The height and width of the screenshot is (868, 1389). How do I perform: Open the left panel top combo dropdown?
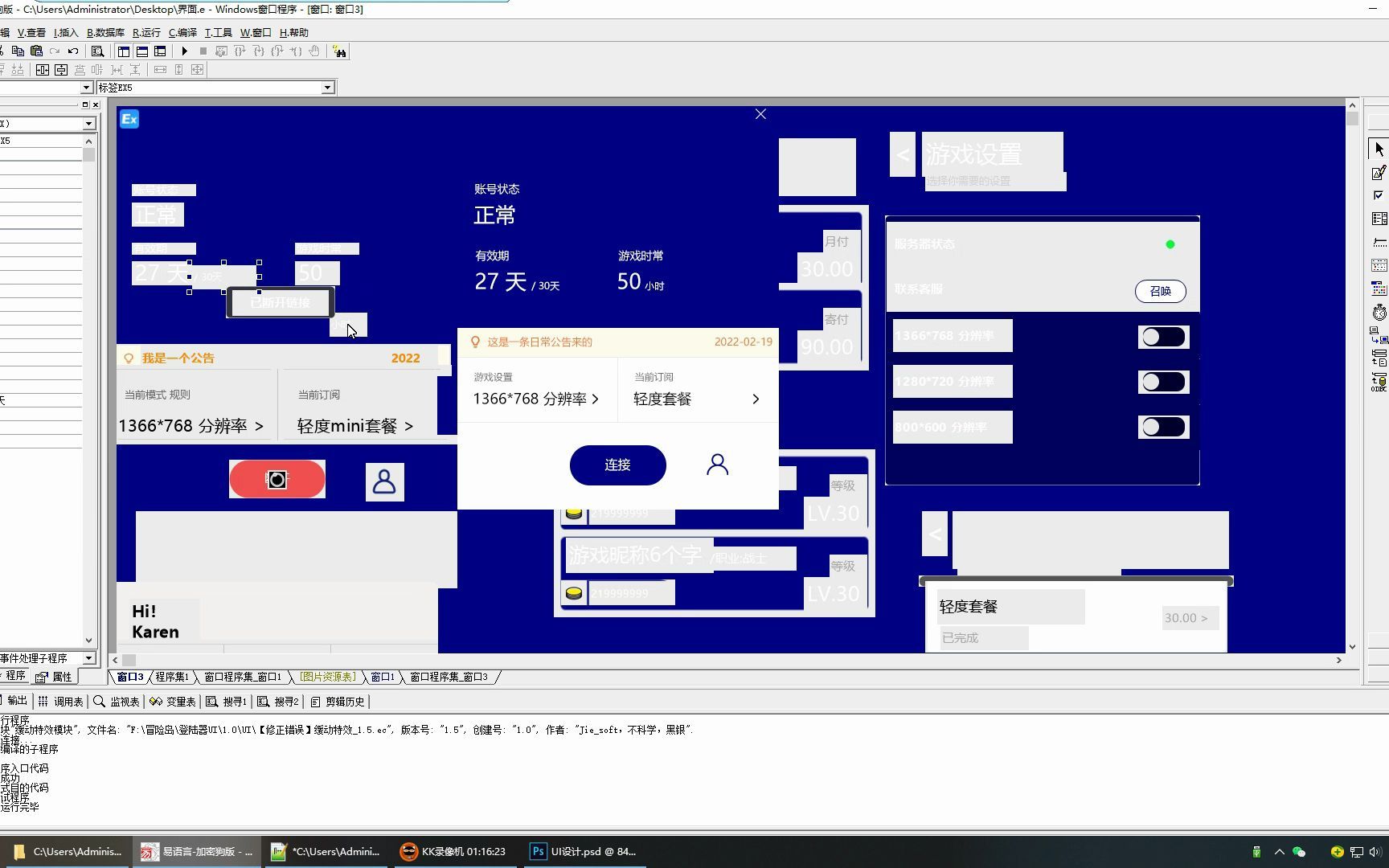tap(88, 124)
